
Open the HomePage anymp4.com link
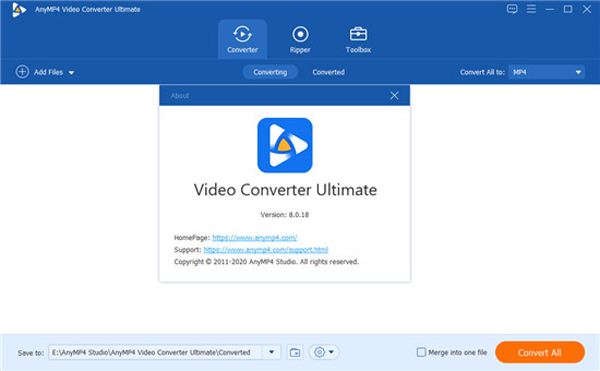click(254, 238)
